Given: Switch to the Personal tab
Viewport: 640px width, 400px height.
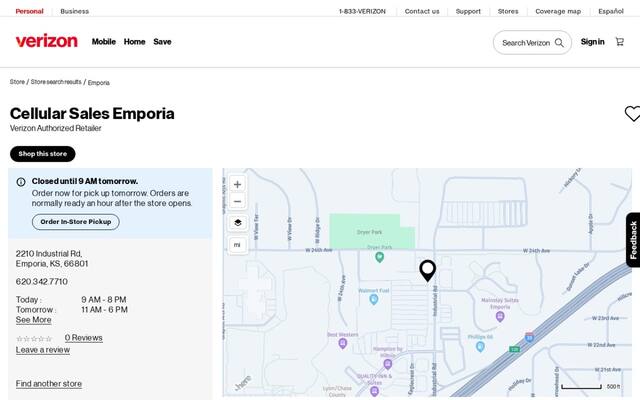Looking at the screenshot, I should [29, 11].
